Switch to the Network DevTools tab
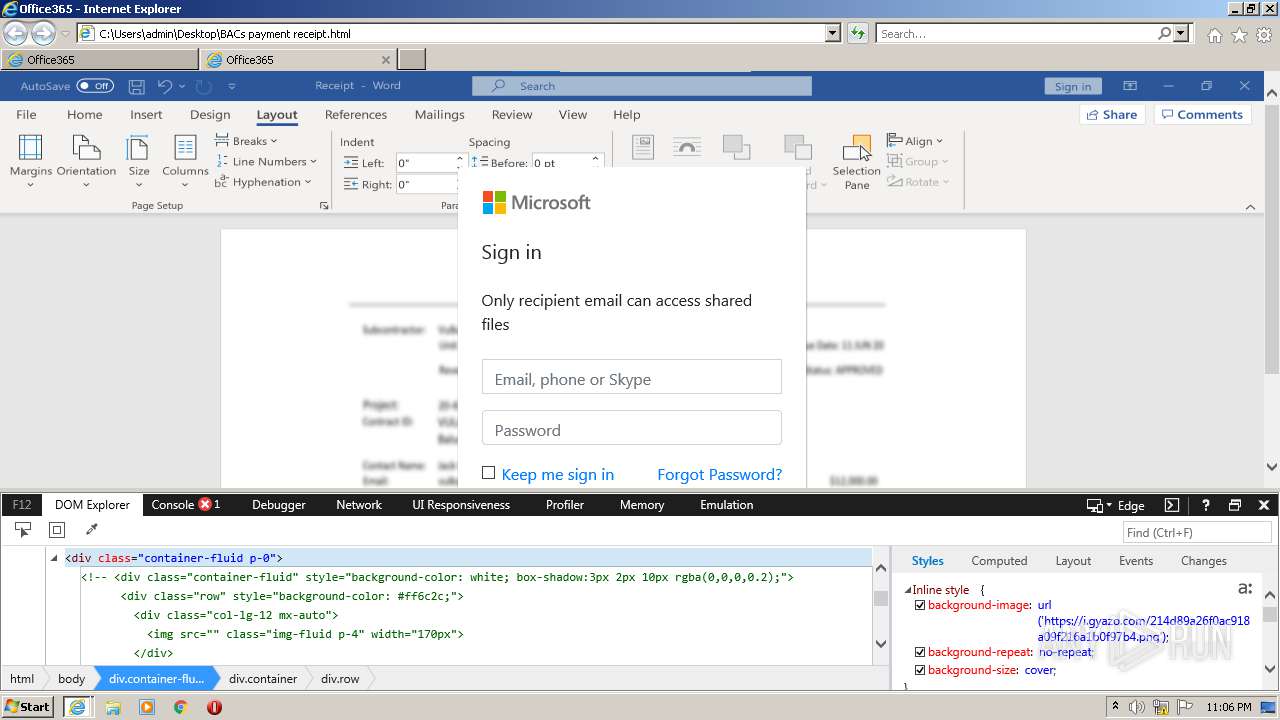Viewport: 1280px width, 720px height. pyautogui.click(x=359, y=505)
